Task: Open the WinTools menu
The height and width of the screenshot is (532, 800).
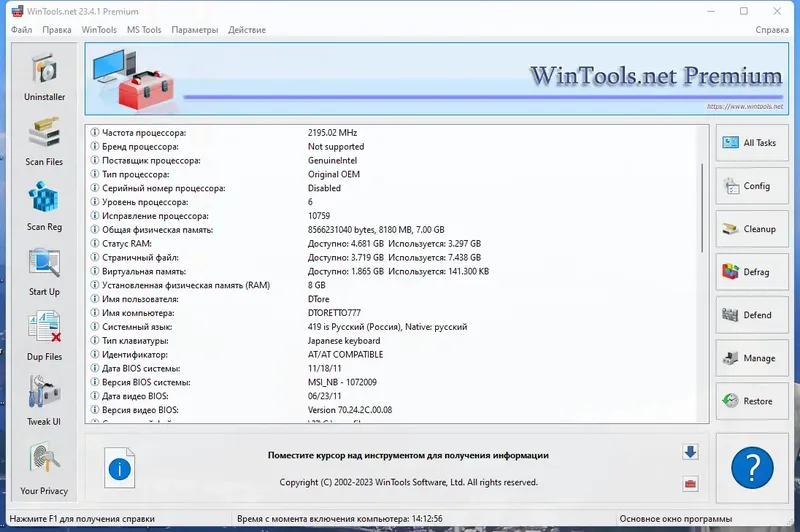Action: pos(99,30)
